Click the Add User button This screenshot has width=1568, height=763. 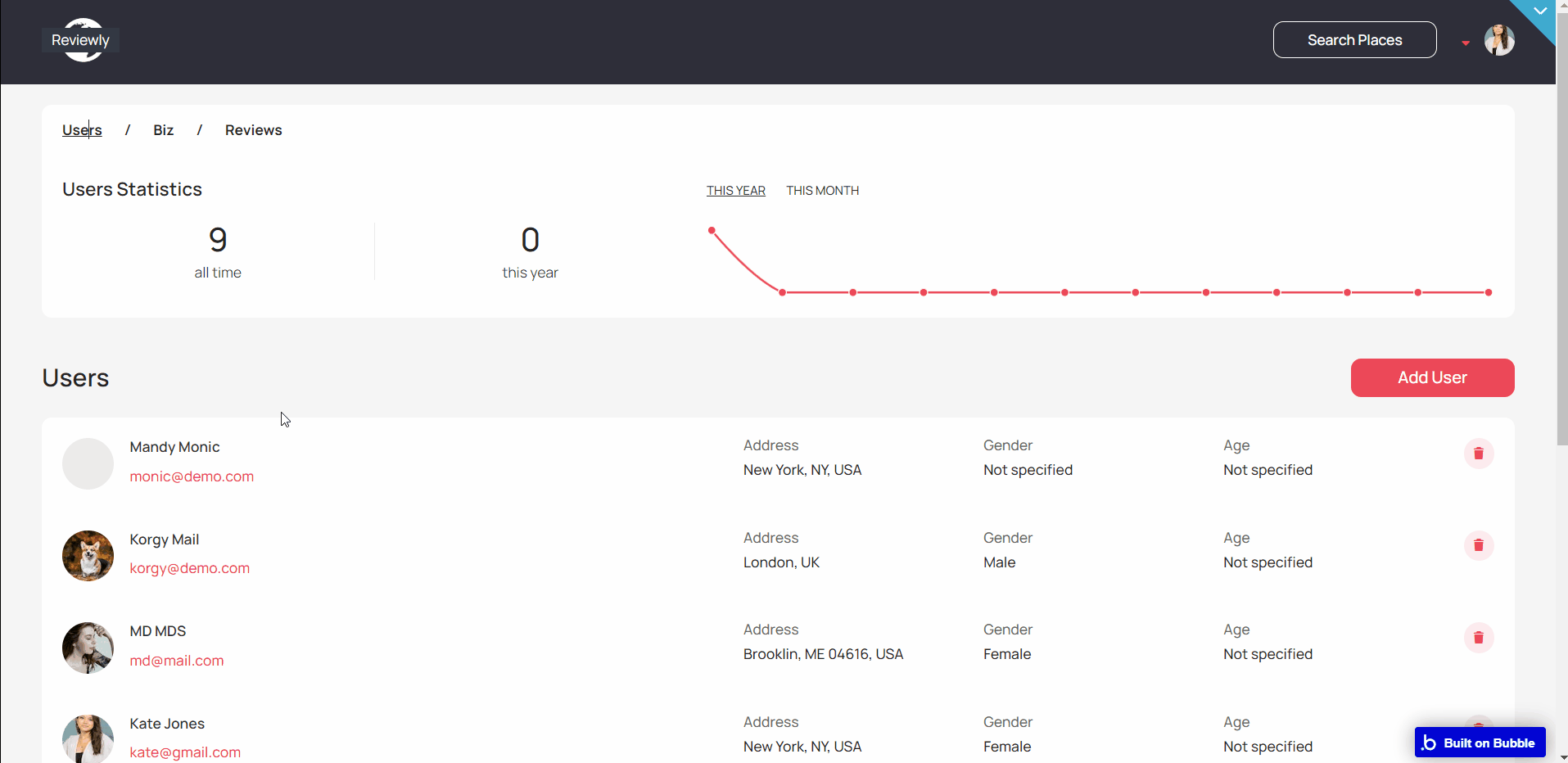[1433, 377]
